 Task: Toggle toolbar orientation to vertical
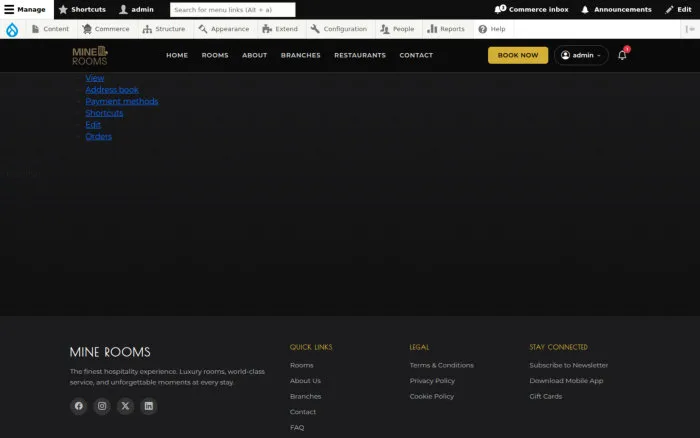coord(690,29)
